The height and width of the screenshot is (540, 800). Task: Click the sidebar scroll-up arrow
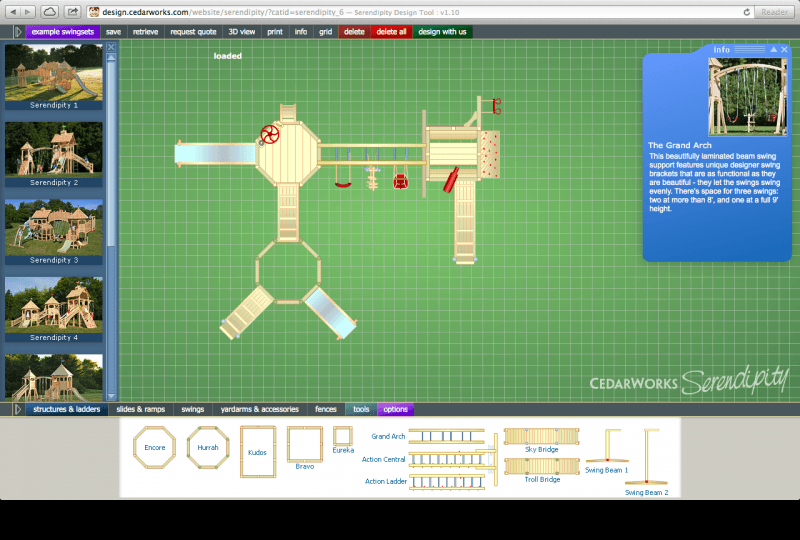coord(111,58)
